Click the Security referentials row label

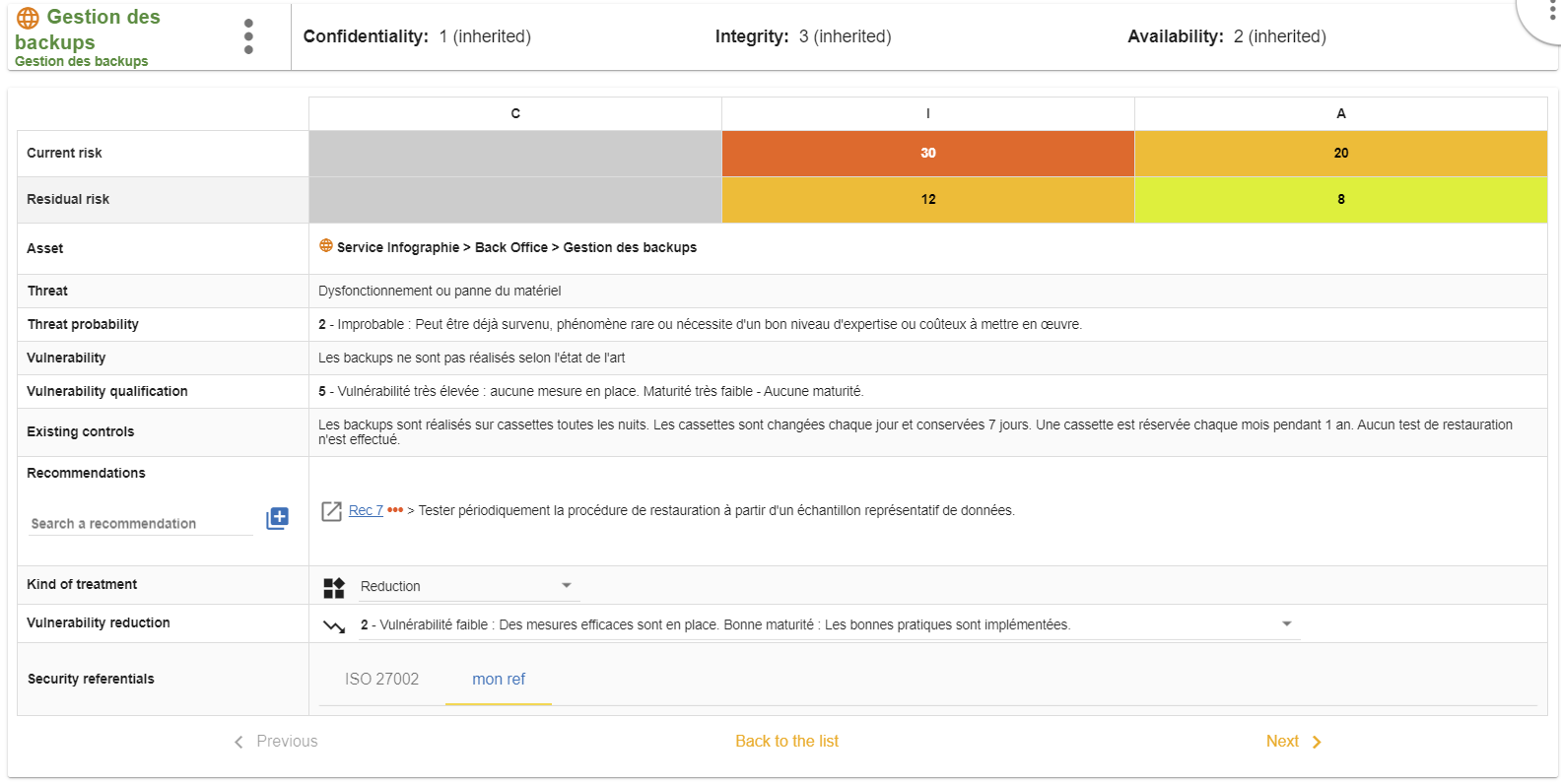(x=91, y=679)
